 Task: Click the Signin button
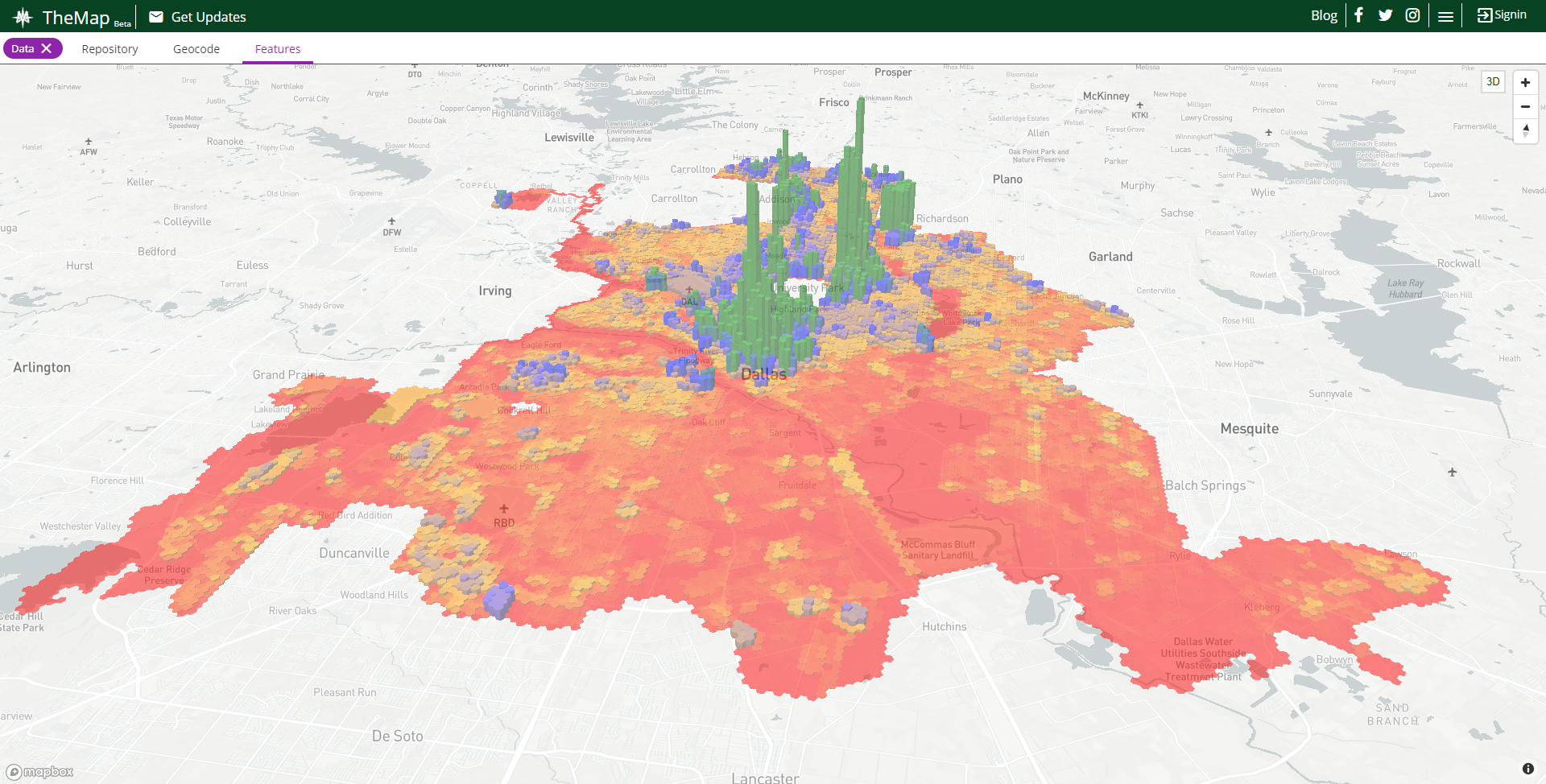pyautogui.click(x=1502, y=15)
